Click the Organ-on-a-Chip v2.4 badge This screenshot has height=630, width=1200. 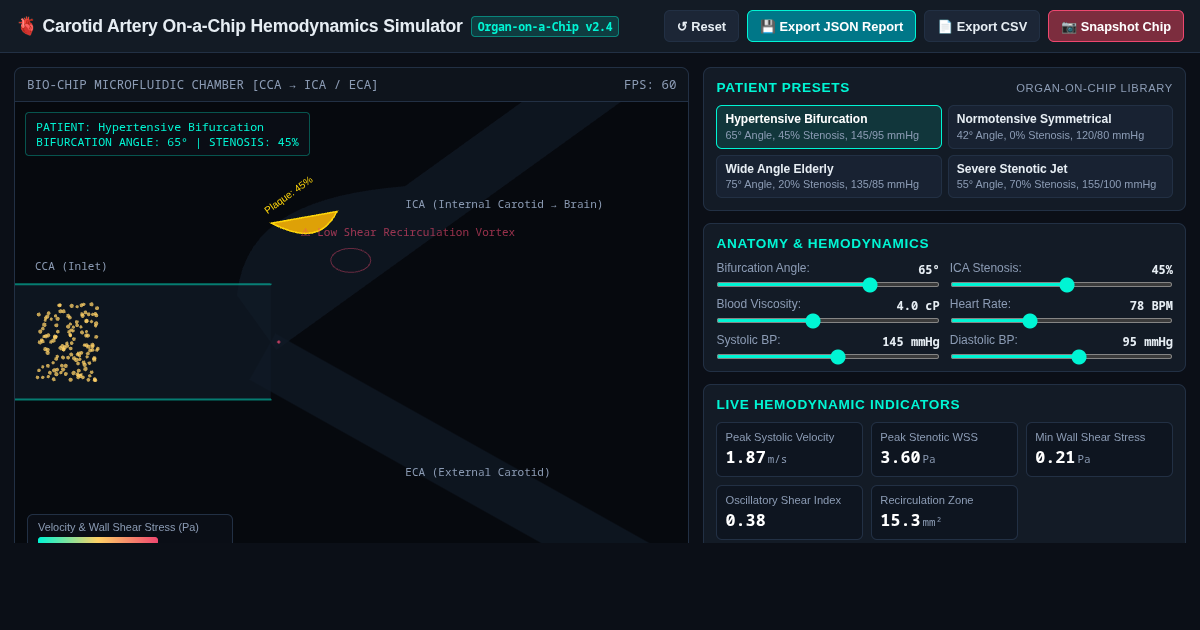(545, 27)
